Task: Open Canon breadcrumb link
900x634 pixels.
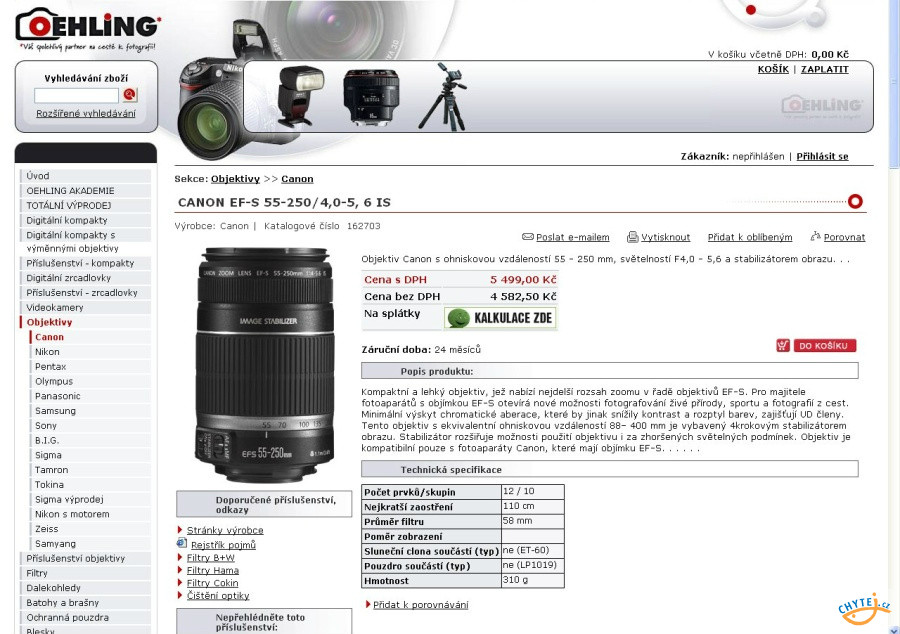Action: point(297,179)
